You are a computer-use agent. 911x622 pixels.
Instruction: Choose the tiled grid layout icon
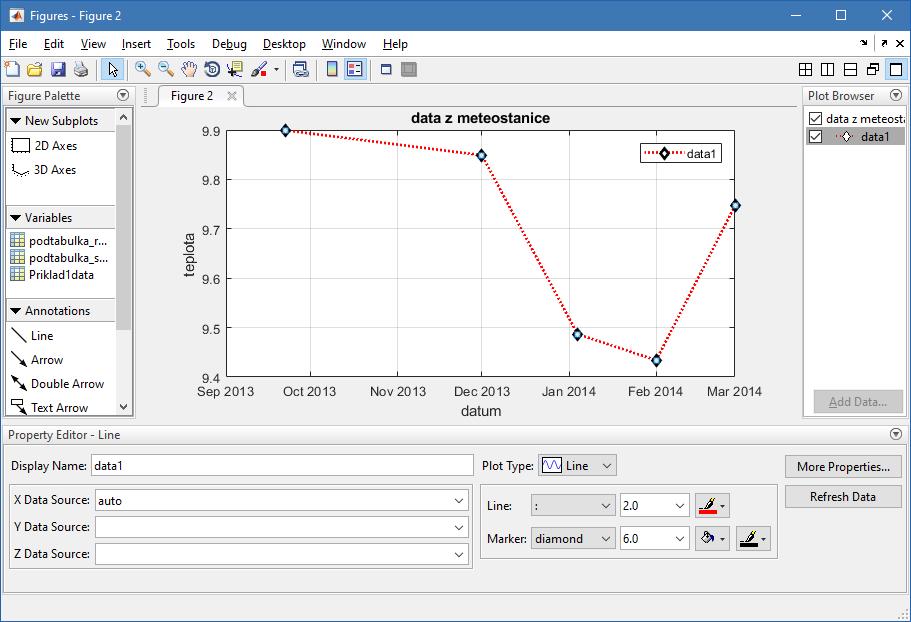click(x=805, y=70)
